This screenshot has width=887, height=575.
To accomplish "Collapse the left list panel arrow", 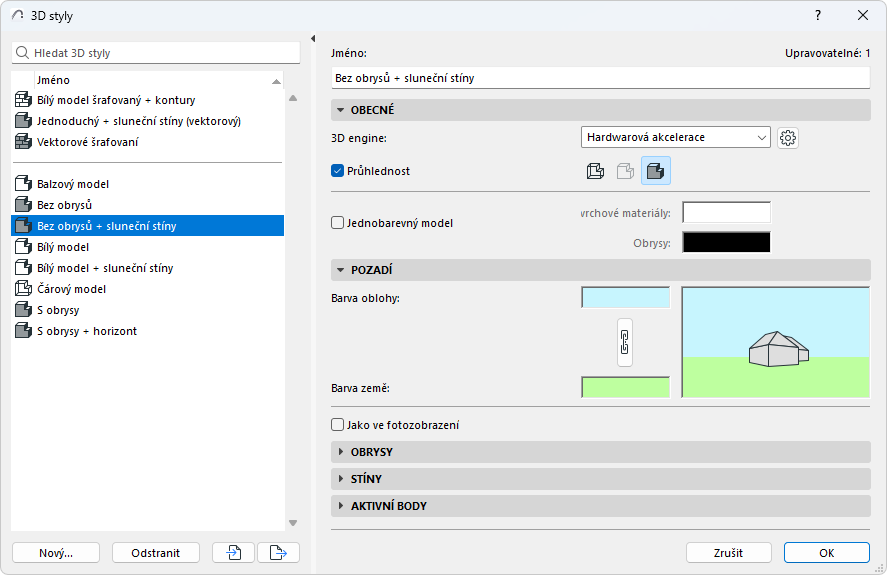I will pyautogui.click(x=313, y=38).
